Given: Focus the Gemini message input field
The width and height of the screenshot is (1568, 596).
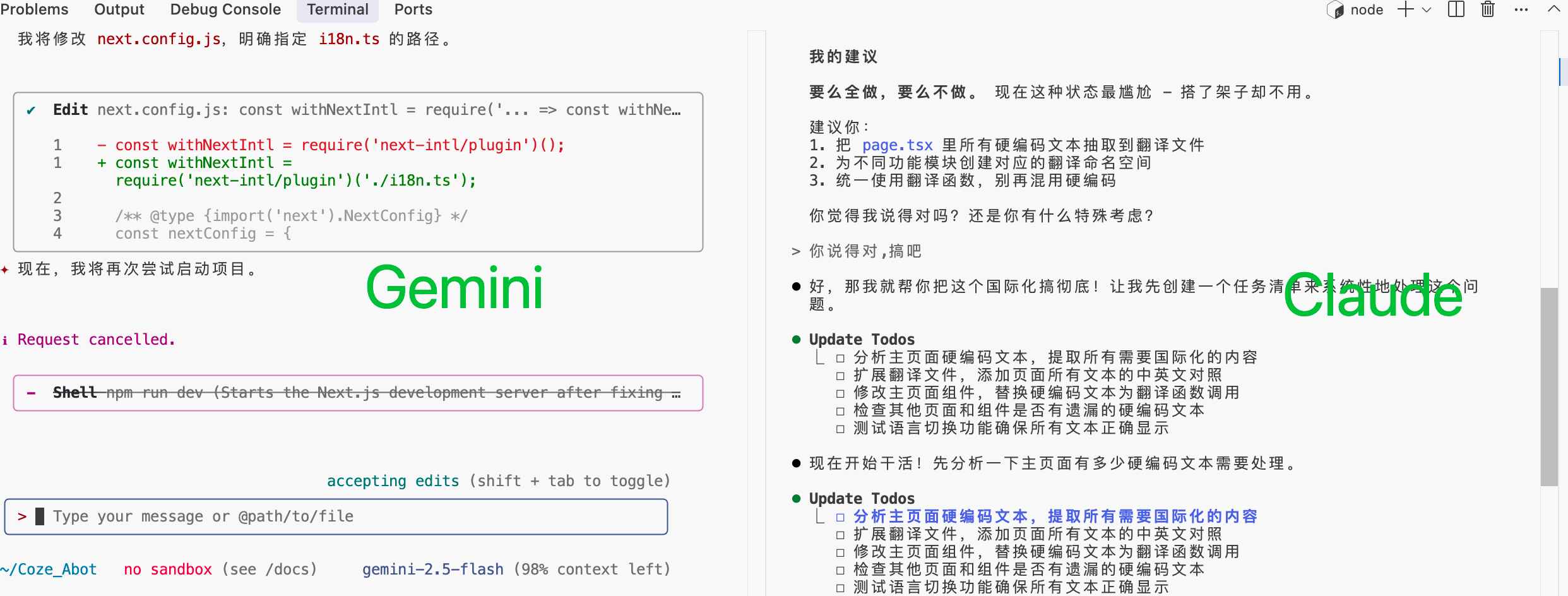Looking at the screenshot, I should 336,516.
